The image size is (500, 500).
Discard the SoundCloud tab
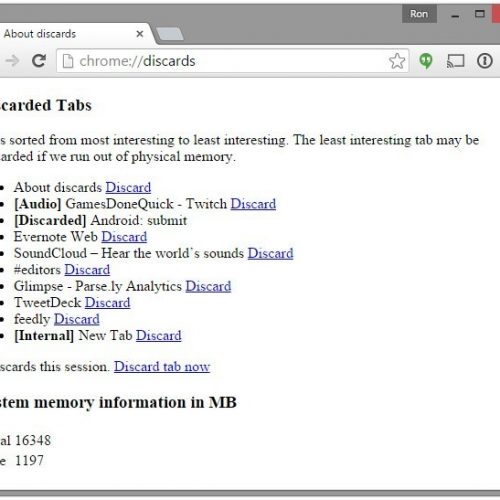pos(271,253)
